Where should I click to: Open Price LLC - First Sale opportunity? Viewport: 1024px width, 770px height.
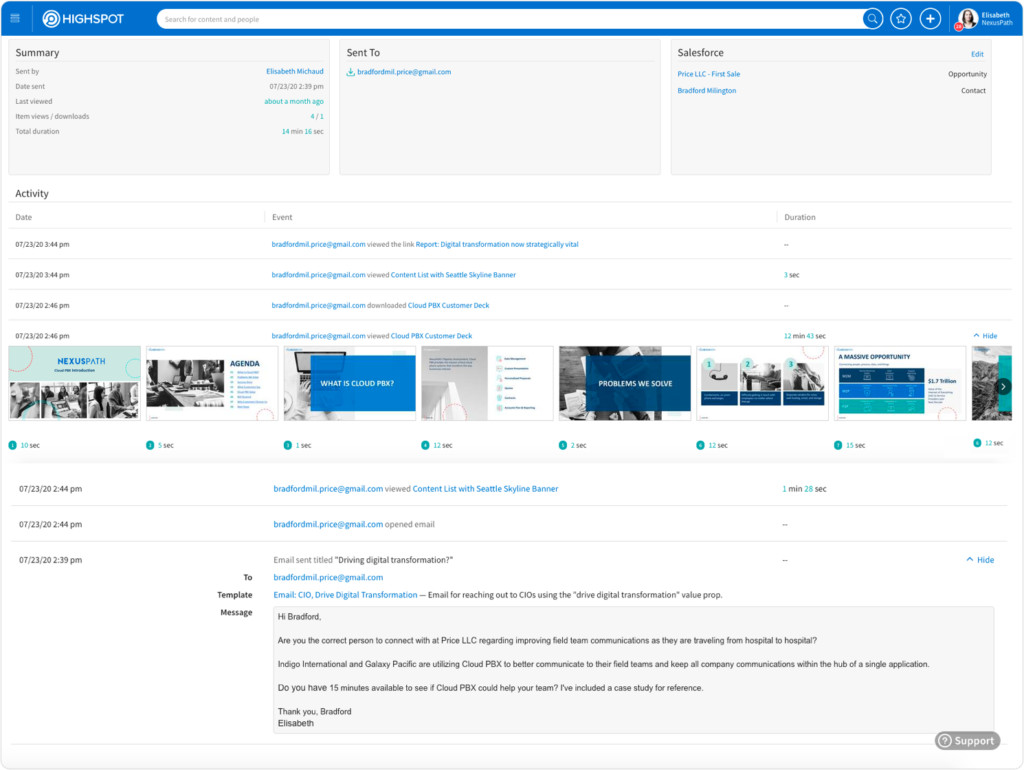tap(709, 74)
